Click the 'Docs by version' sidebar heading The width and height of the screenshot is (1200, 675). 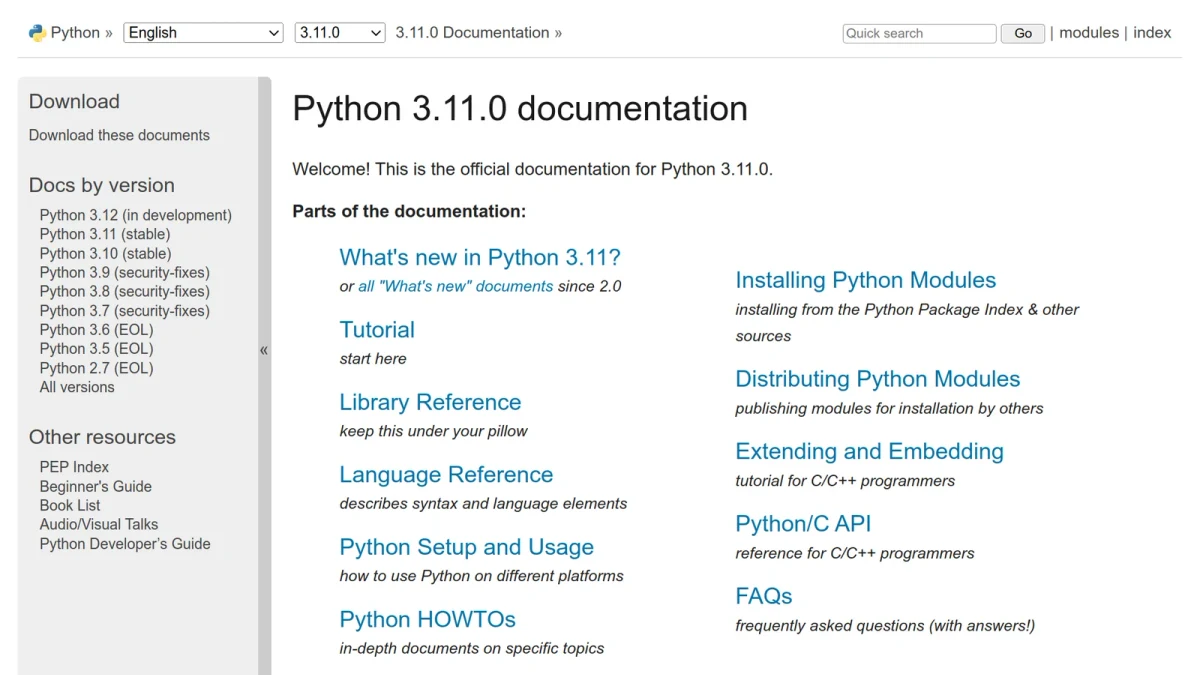[102, 185]
